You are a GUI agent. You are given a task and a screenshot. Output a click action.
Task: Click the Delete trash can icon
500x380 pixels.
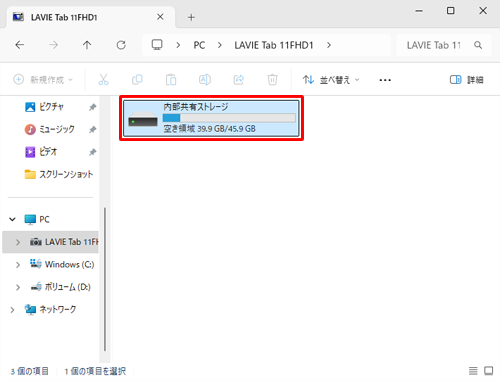(272, 80)
